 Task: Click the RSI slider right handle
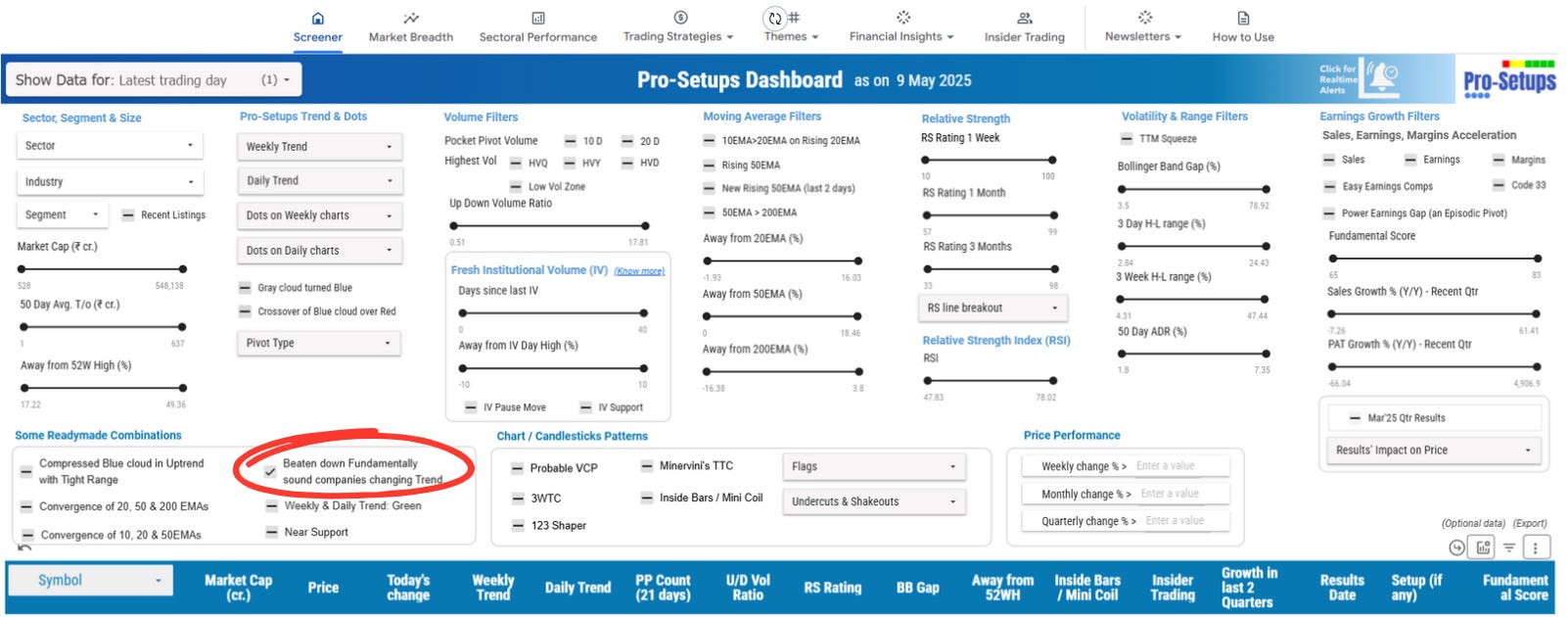pyautogui.click(x=1053, y=380)
